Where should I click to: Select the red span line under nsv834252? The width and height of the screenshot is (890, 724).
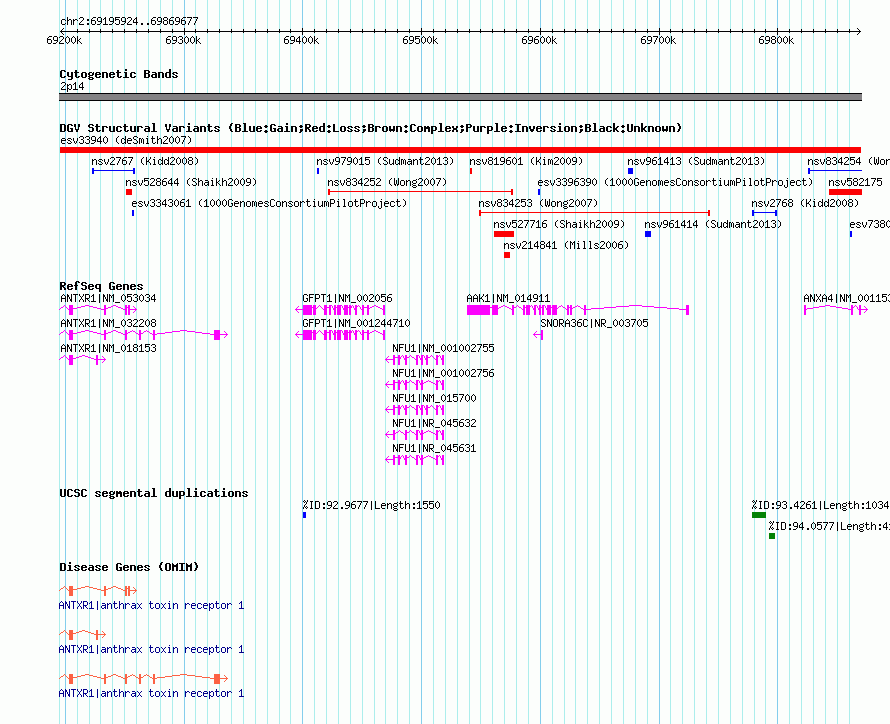[x=421, y=192]
